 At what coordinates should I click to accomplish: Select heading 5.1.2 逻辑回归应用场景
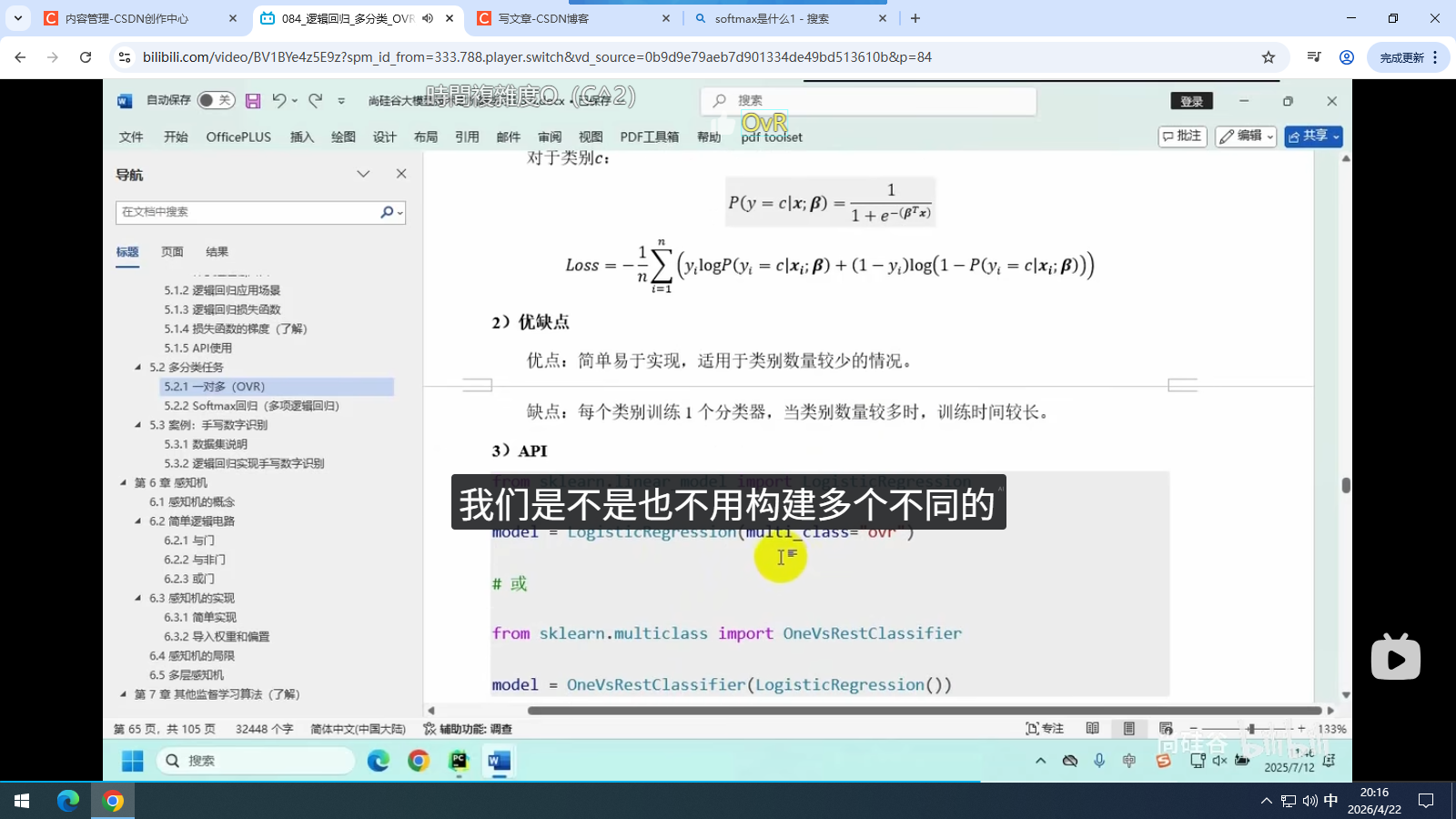222,290
